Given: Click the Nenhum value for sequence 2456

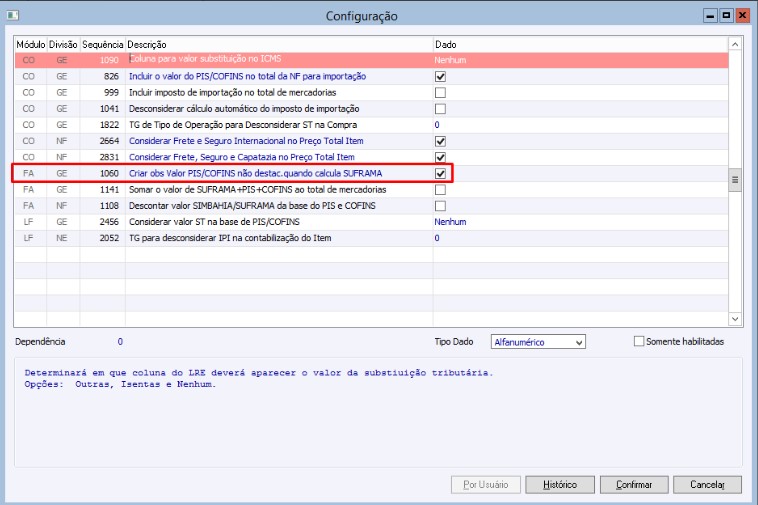Looking at the screenshot, I should [450, 222].
